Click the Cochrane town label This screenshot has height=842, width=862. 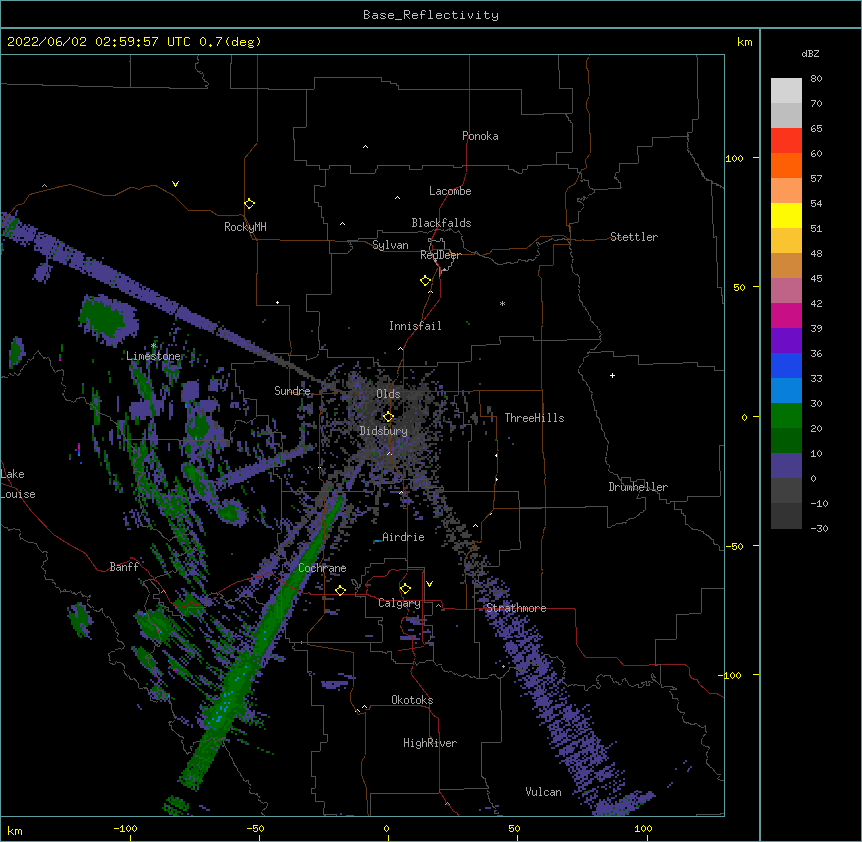322,568
